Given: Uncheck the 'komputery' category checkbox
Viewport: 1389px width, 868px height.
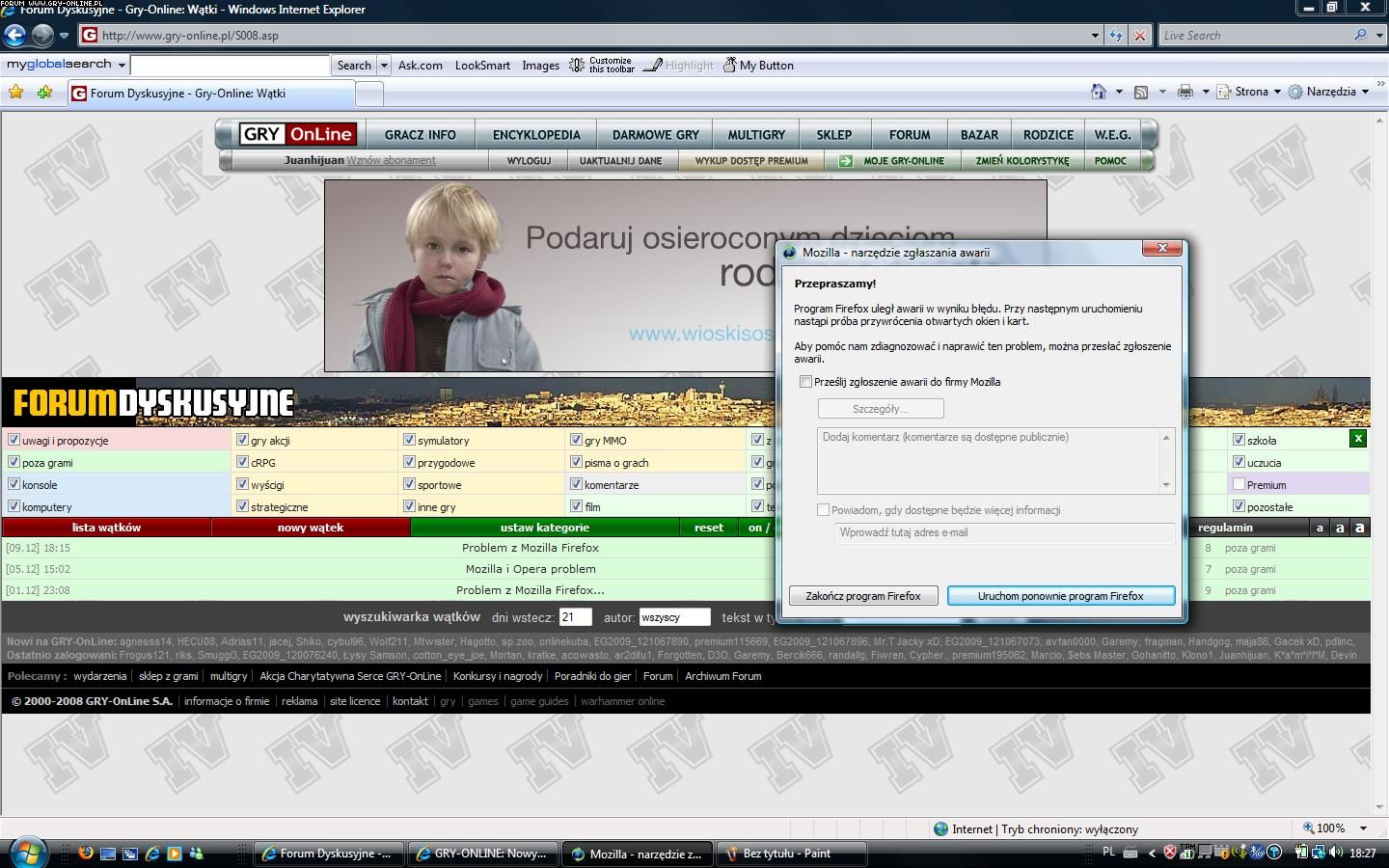Looking at the screenshot, I should click(x=14, y=506).
